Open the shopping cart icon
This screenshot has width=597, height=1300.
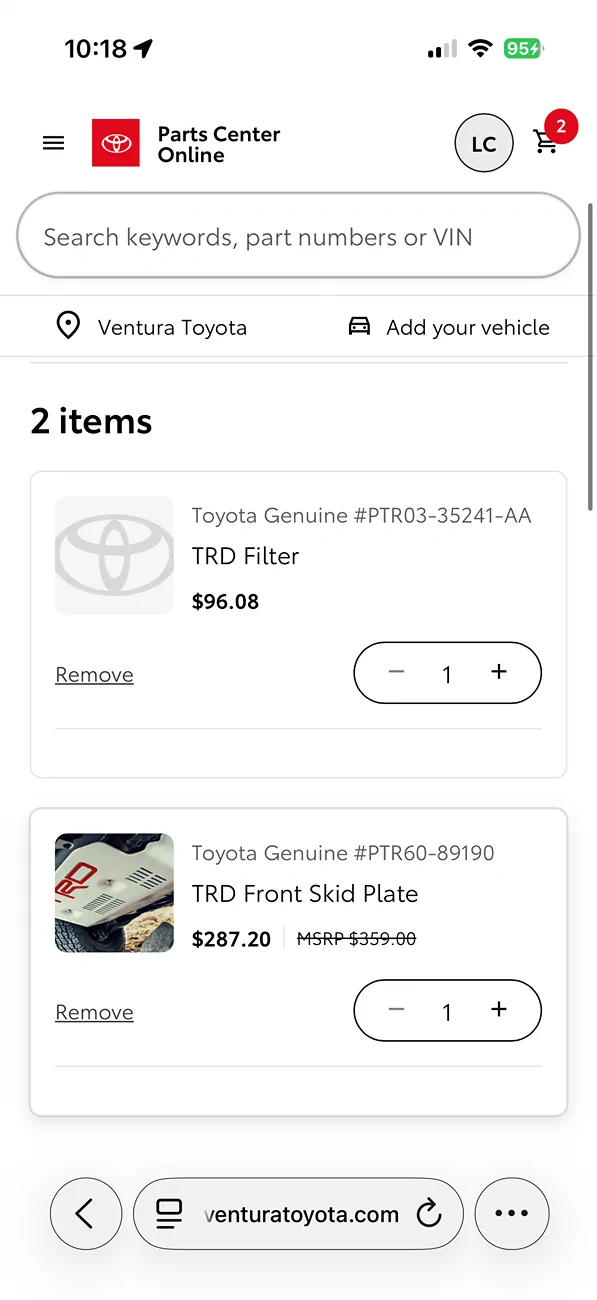coord(546,143)
